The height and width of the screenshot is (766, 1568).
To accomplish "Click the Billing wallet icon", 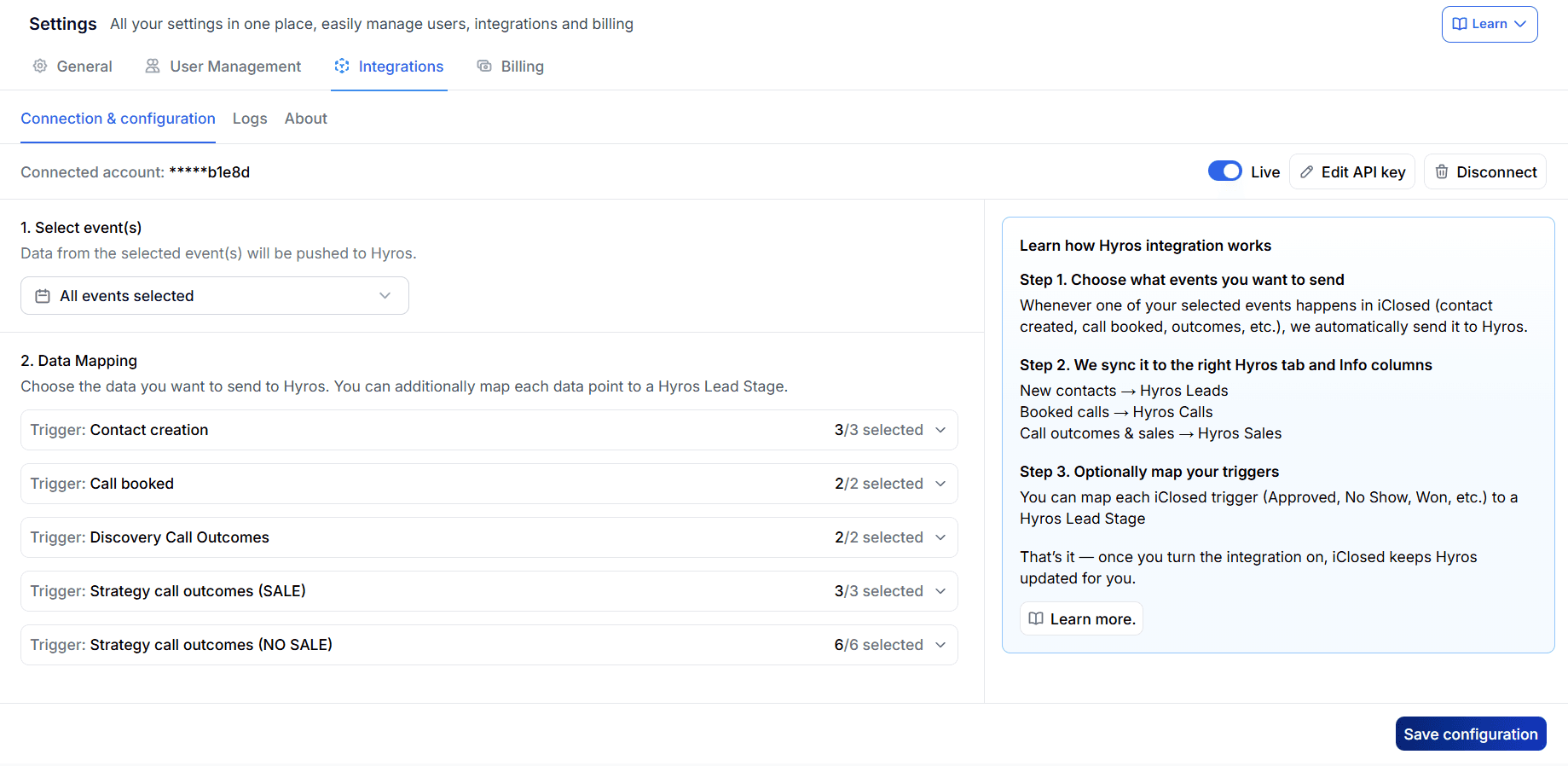I will click(484, 66).
